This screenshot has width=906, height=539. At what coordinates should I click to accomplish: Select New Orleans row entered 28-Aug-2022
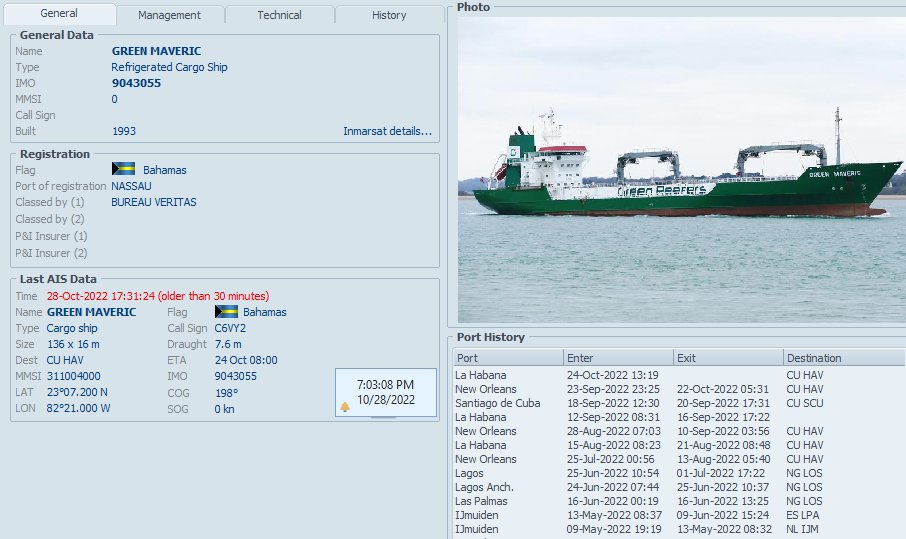coord(679,431)
